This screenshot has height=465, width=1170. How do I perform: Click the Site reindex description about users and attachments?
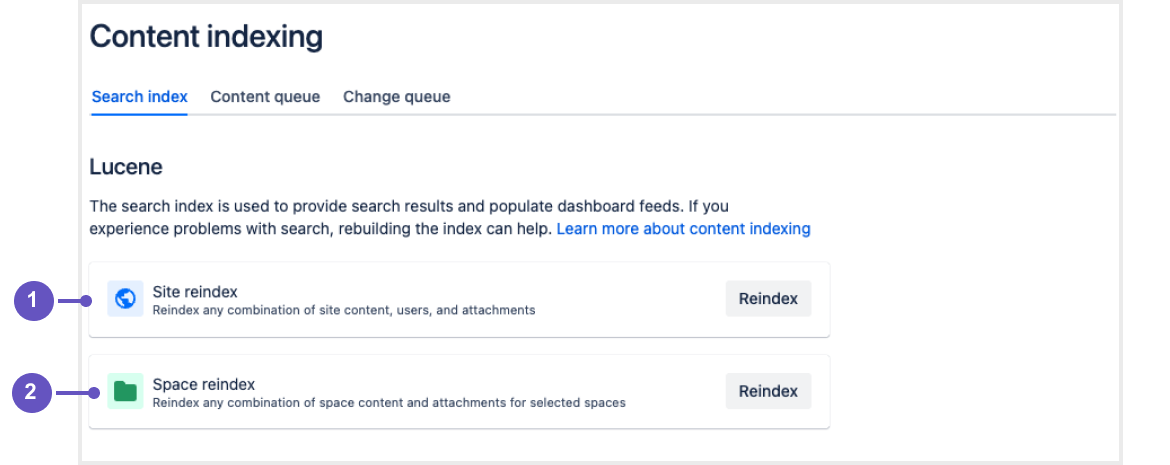pos(343,310)
